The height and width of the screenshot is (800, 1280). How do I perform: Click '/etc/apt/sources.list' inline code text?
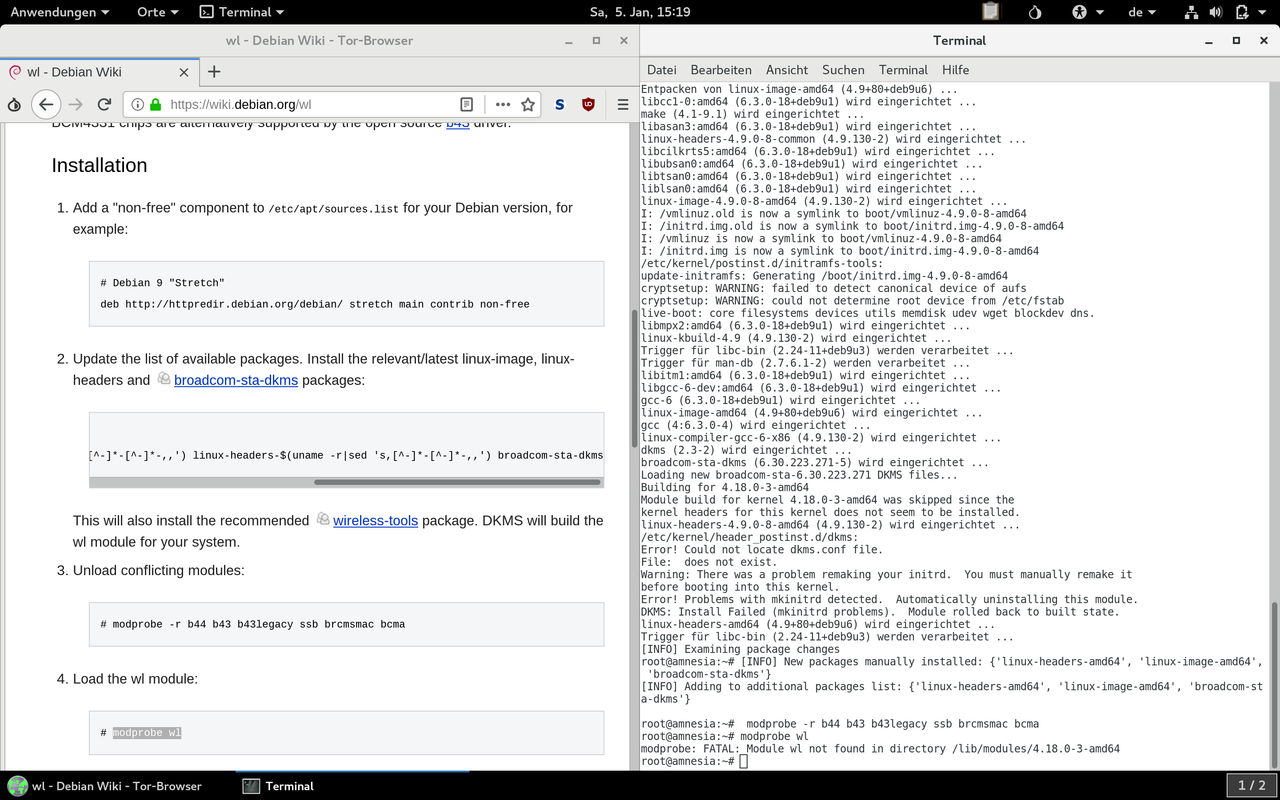(333, 209)
